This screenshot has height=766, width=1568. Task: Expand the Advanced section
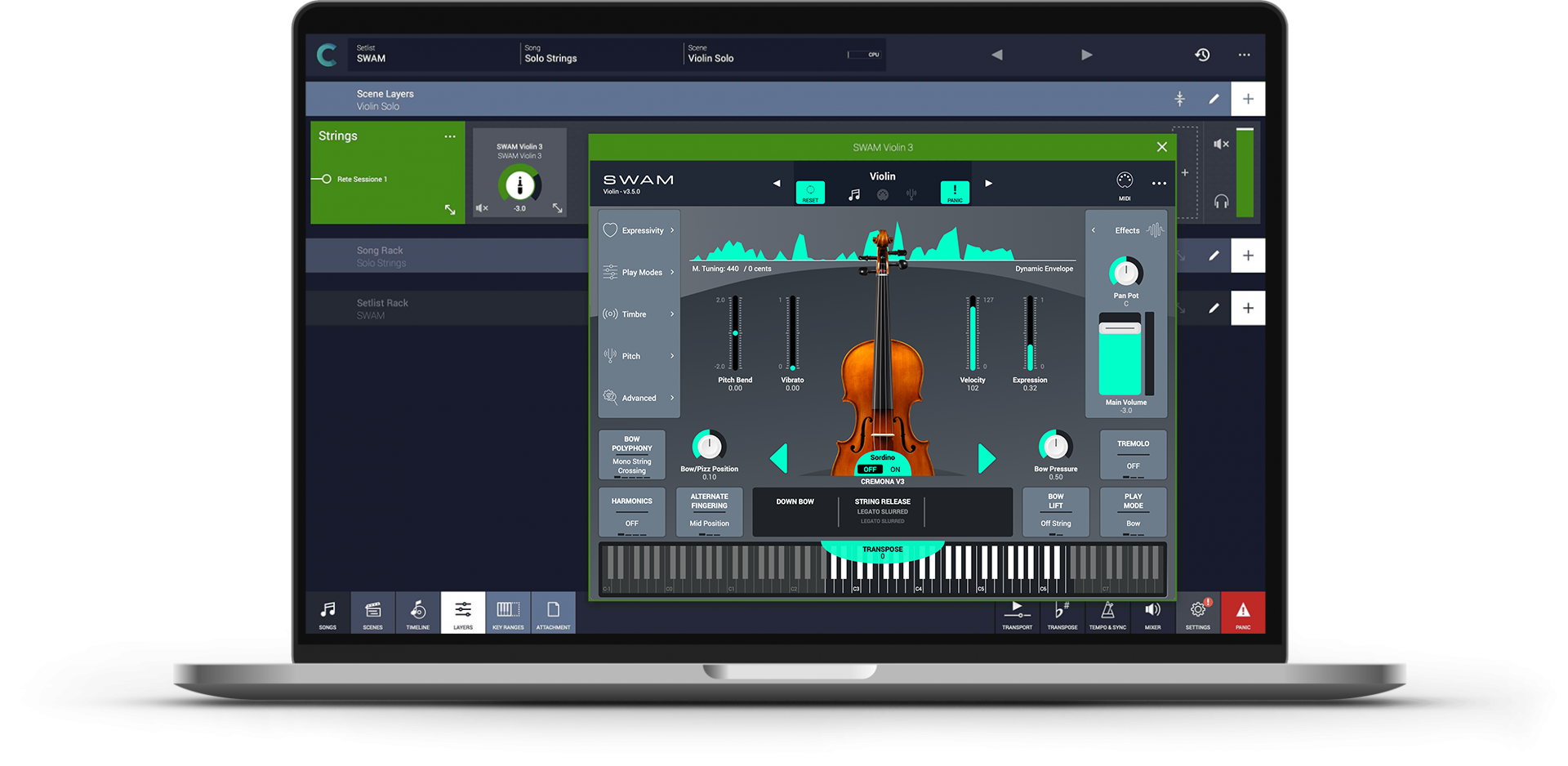[639, 398]
